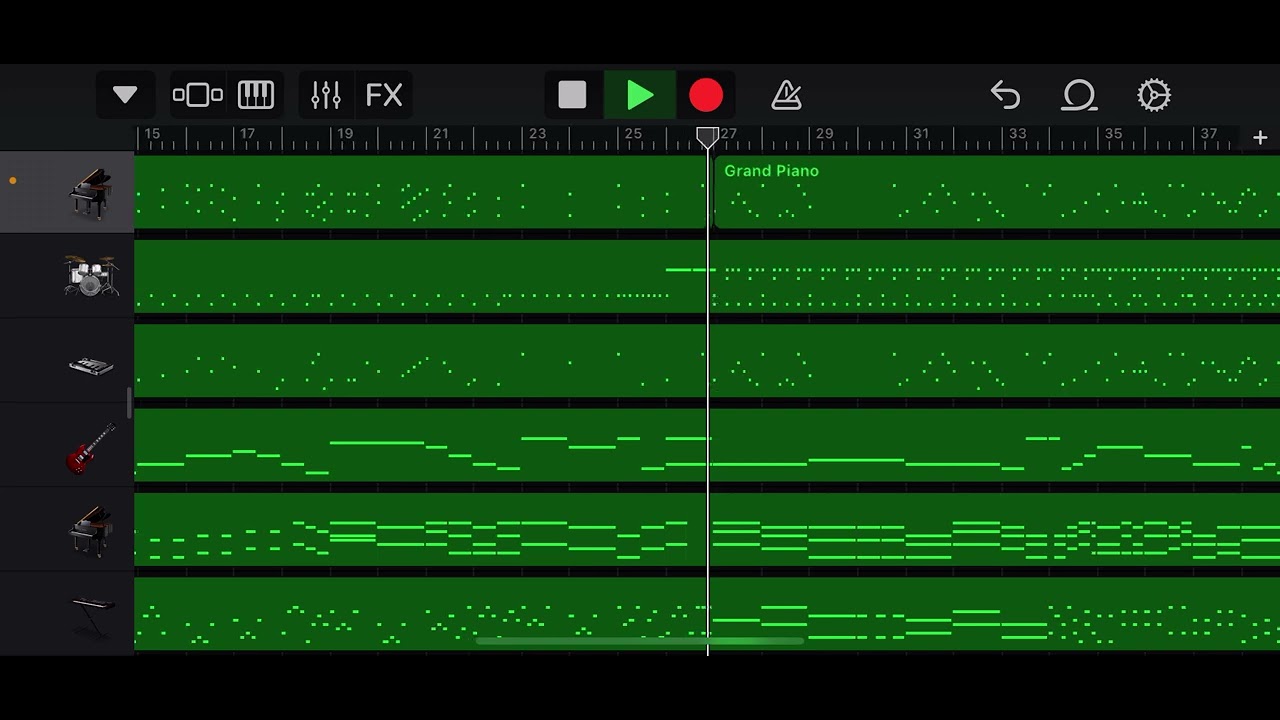This screenshot has height=720, width=1280.
Task: Jump to bar 25 on the ruler
Action: (x=633, y=133)
